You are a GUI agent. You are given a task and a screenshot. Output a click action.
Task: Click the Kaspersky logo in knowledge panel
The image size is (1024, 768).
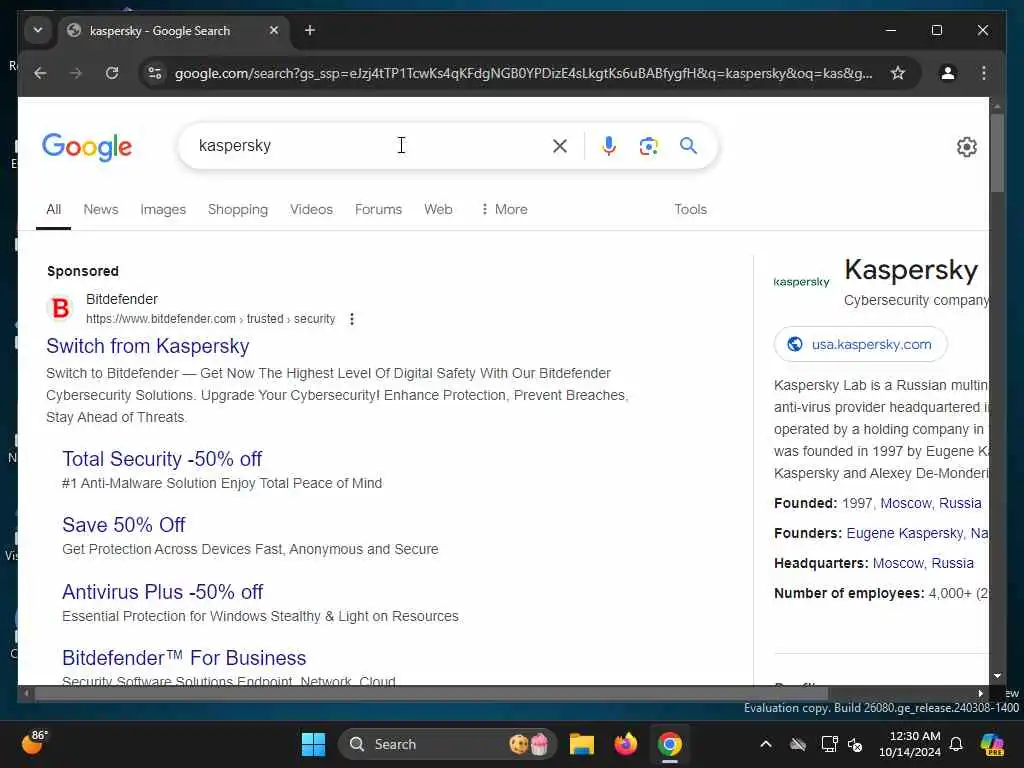pyautogui.click(x=801, y=282)
